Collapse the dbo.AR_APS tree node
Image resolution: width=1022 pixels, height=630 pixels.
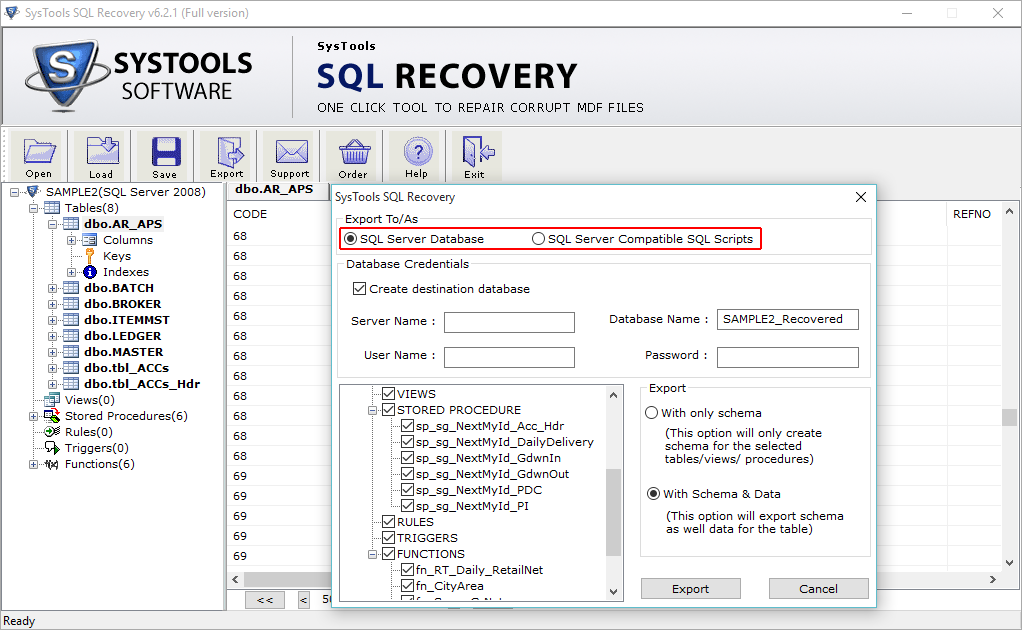click(x=52, y=224)
